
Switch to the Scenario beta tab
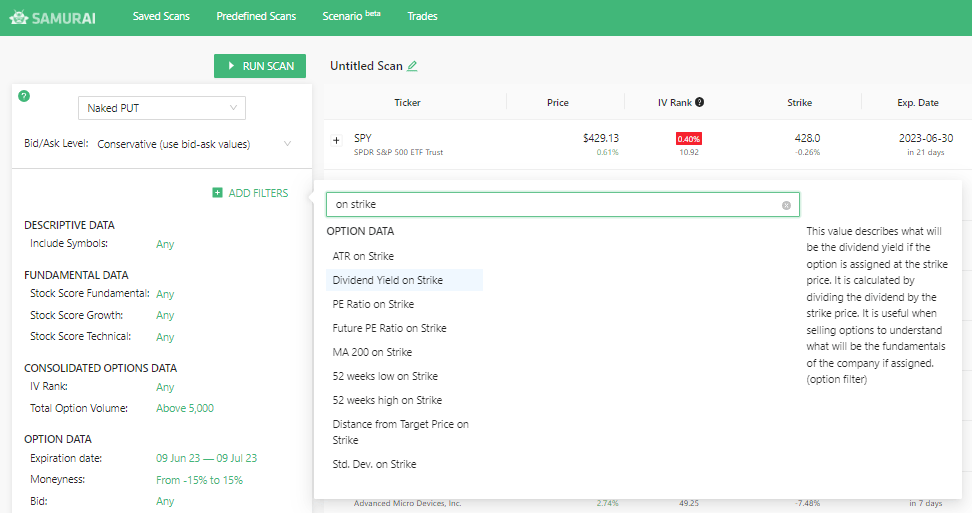point(351,17)
